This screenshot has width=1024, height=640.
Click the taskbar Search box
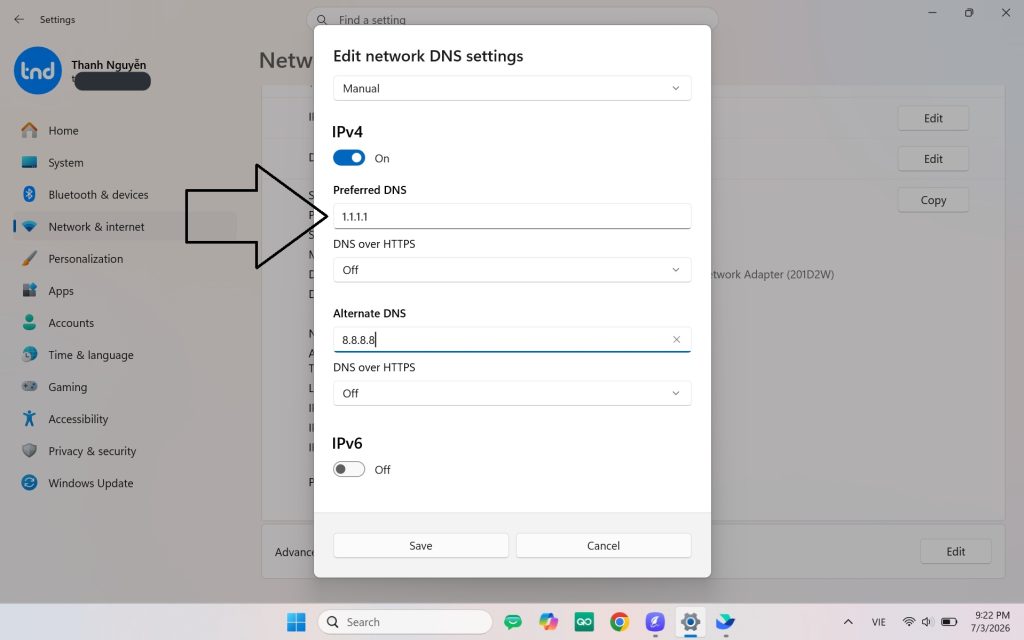point(405,622)
